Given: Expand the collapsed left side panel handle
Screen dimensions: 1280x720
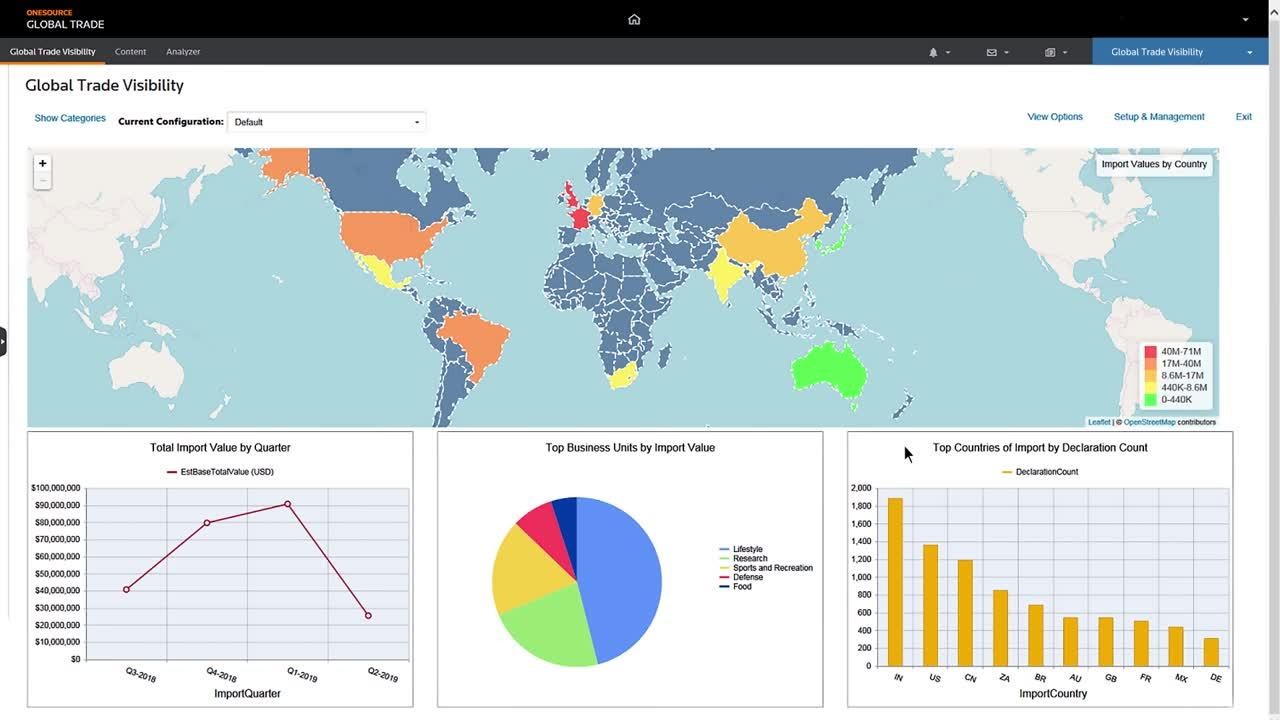Looking at the screenshot, I should [x=3, y=341].
